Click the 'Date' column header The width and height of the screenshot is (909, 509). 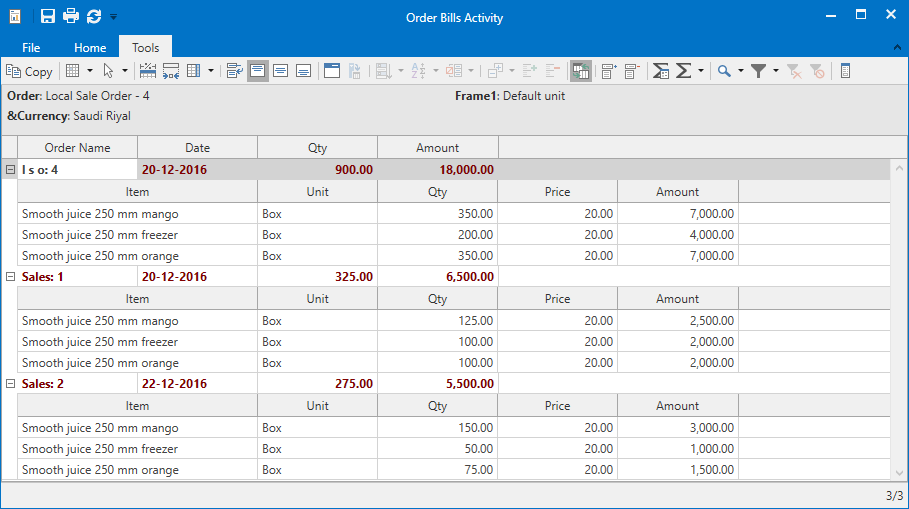pyautogui.click(x=198, y=148)
